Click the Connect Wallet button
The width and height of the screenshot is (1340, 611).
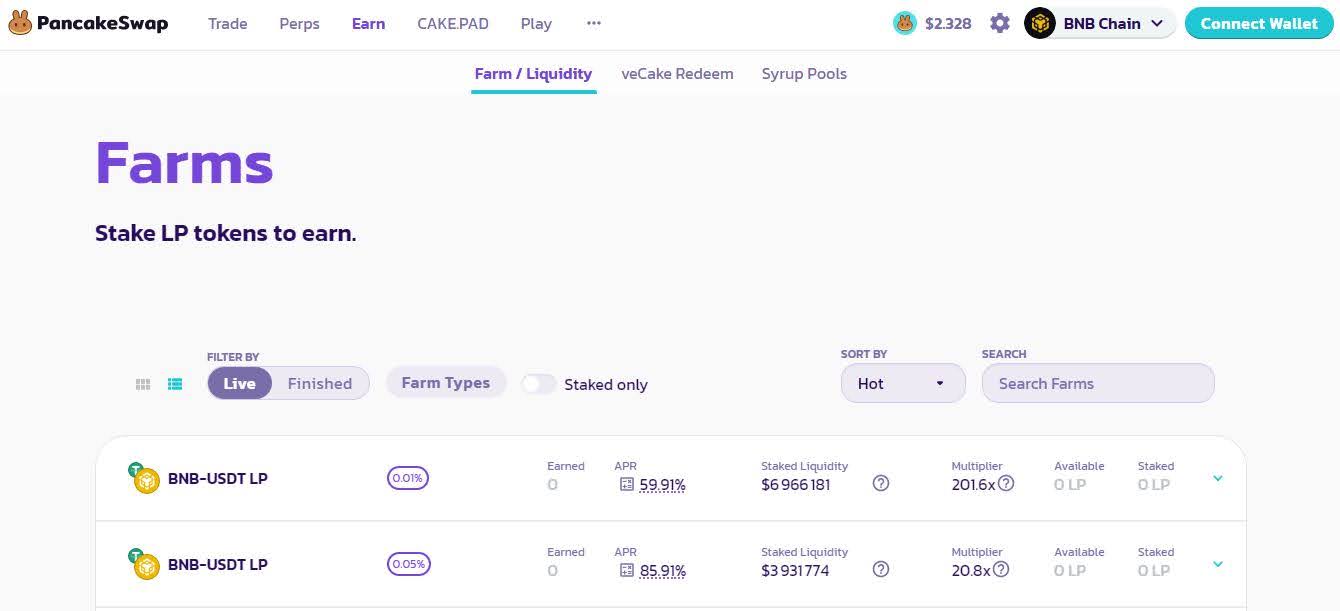(x=1259, y=23)
